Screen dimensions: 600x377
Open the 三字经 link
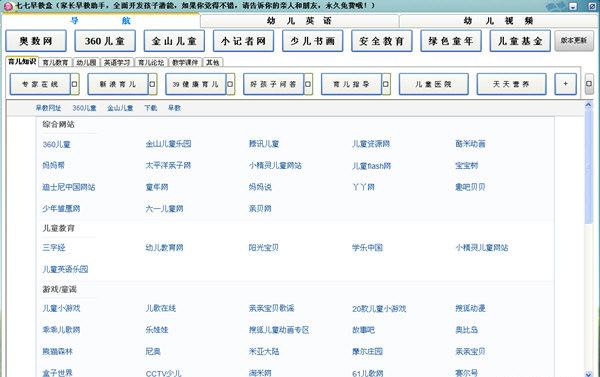click(54, 248)
